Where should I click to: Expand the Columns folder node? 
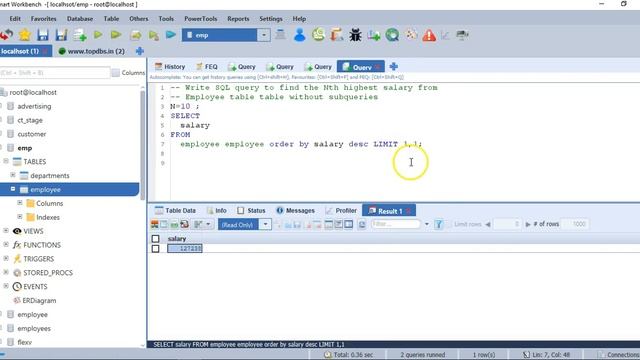point(20,203)
